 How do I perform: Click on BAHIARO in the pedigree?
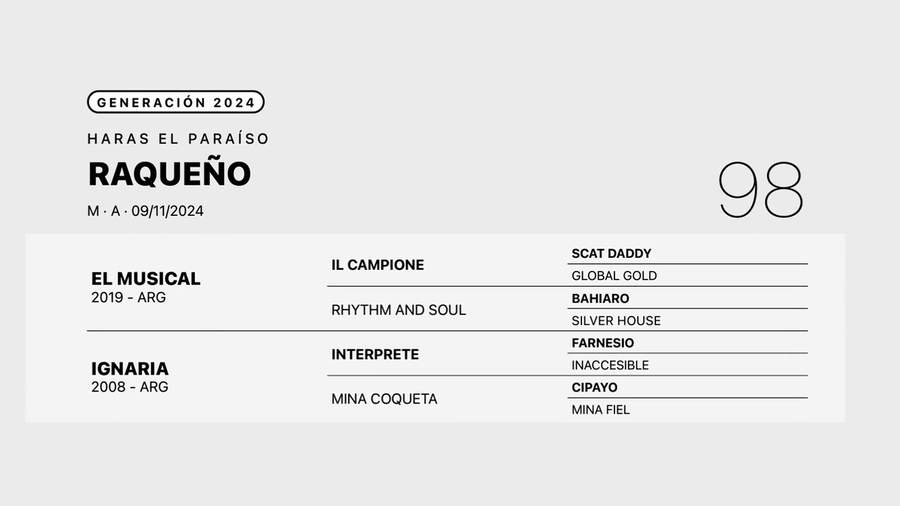pyautogui.click(x=601, y=299)
